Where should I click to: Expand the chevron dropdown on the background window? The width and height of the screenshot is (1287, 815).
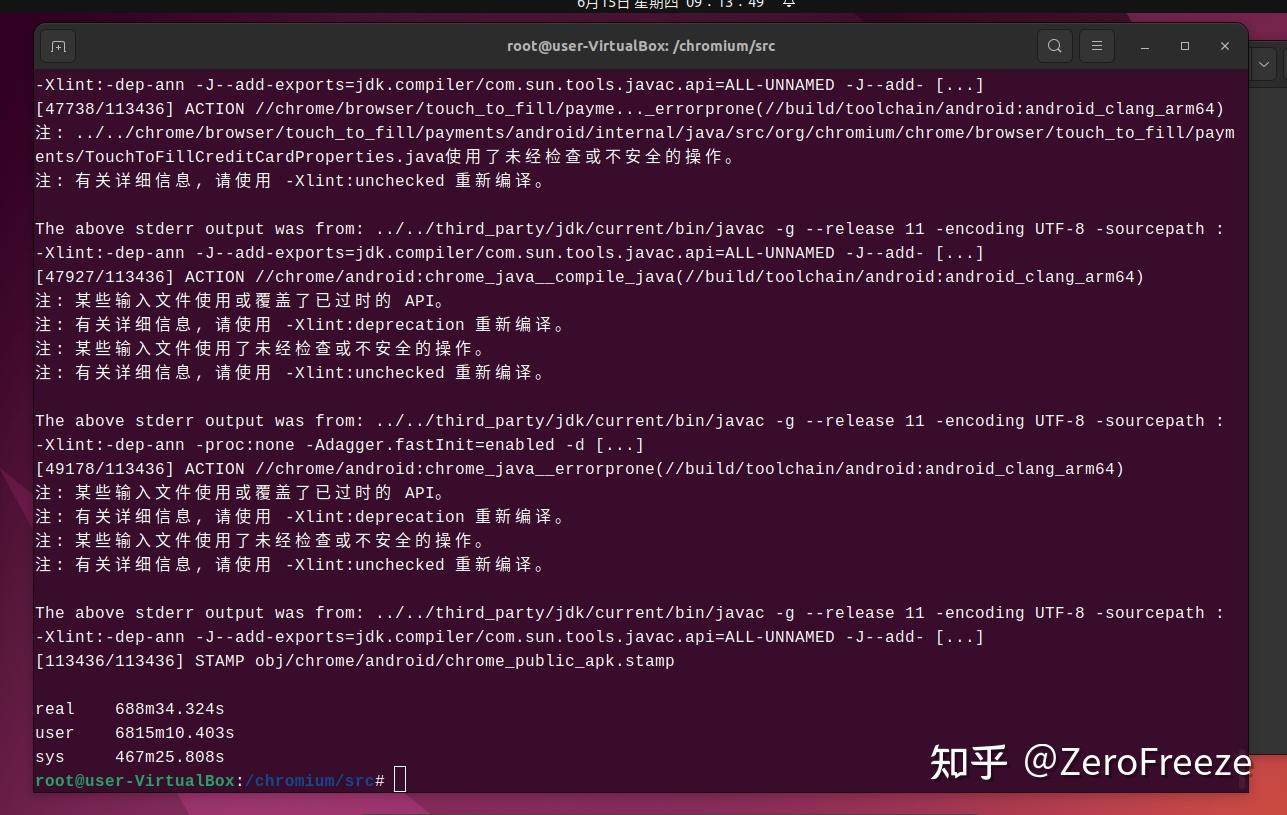pos(1263,64)
